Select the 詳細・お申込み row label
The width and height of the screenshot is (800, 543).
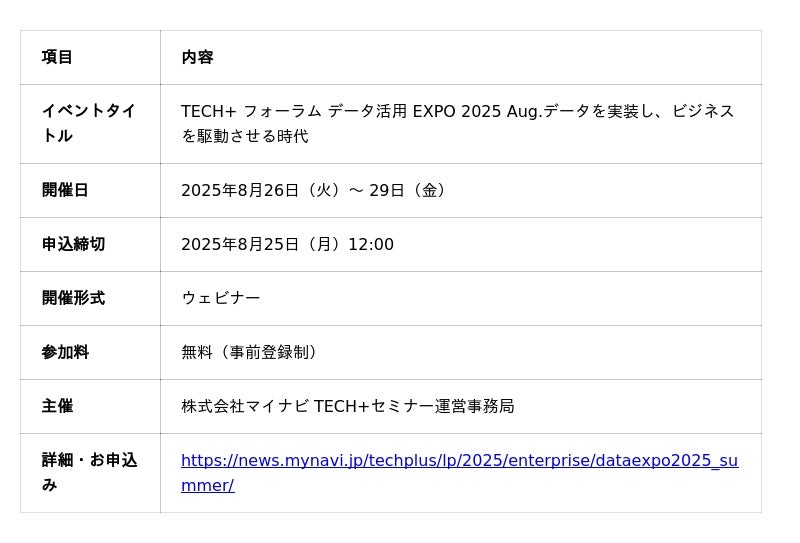(89, 473)
